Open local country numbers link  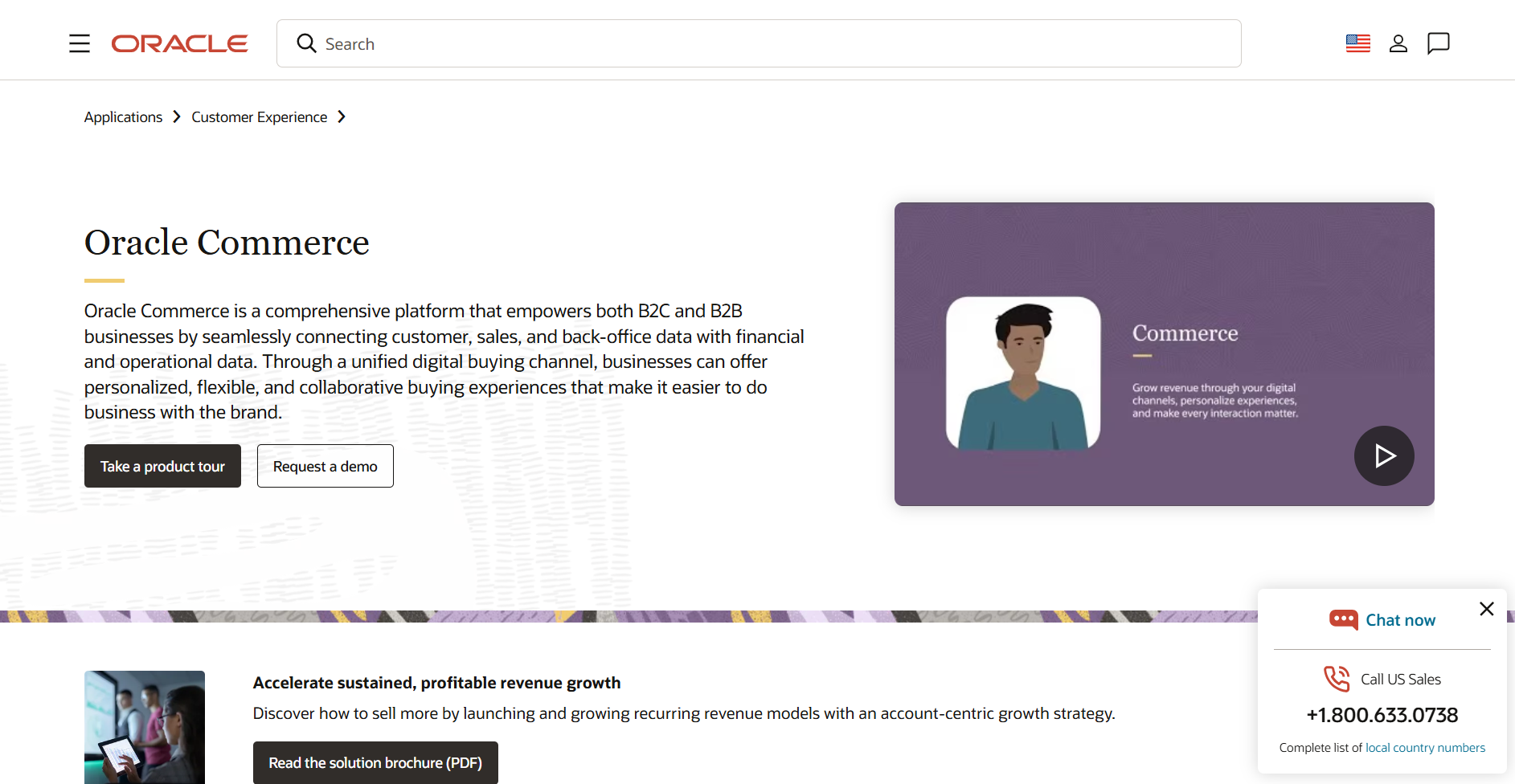1425,748
